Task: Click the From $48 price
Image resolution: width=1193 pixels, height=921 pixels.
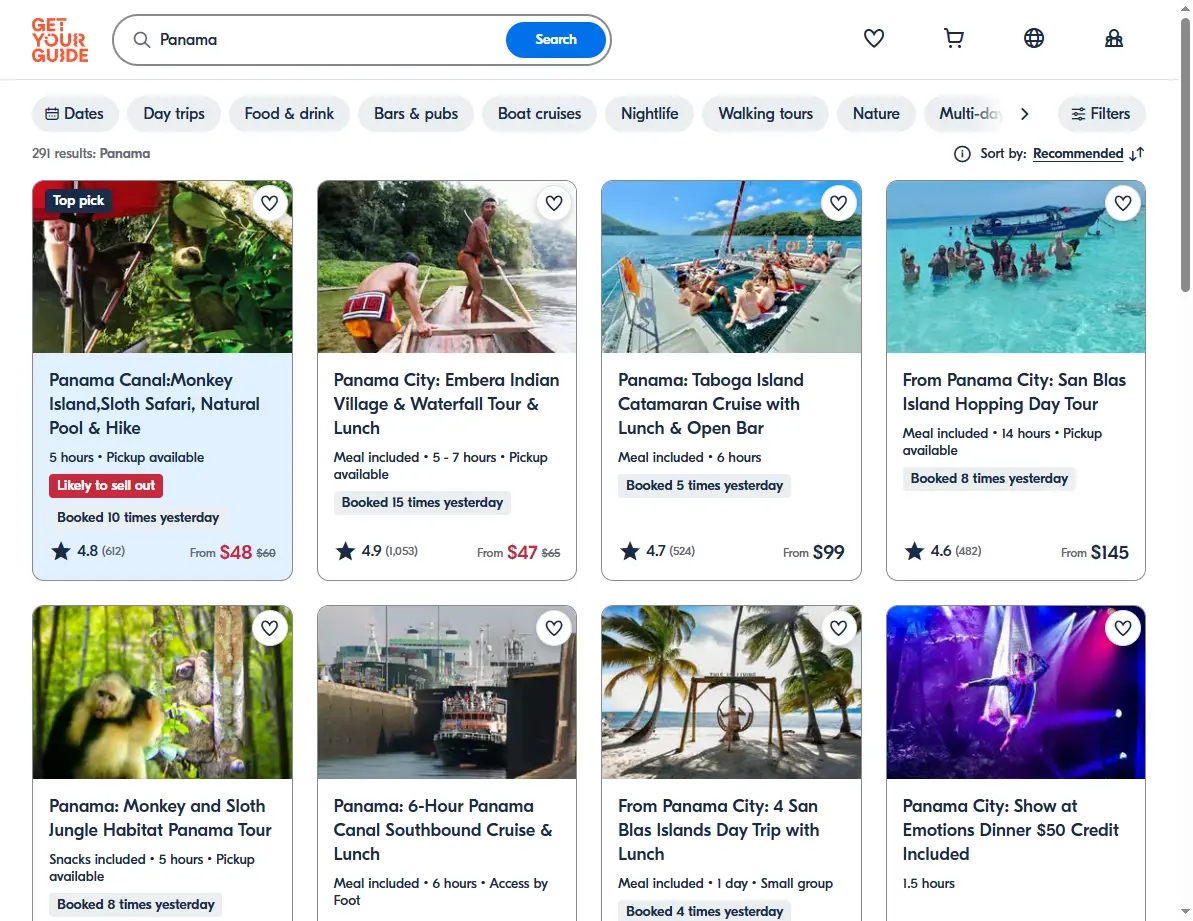Action: [x=233, y=553]
